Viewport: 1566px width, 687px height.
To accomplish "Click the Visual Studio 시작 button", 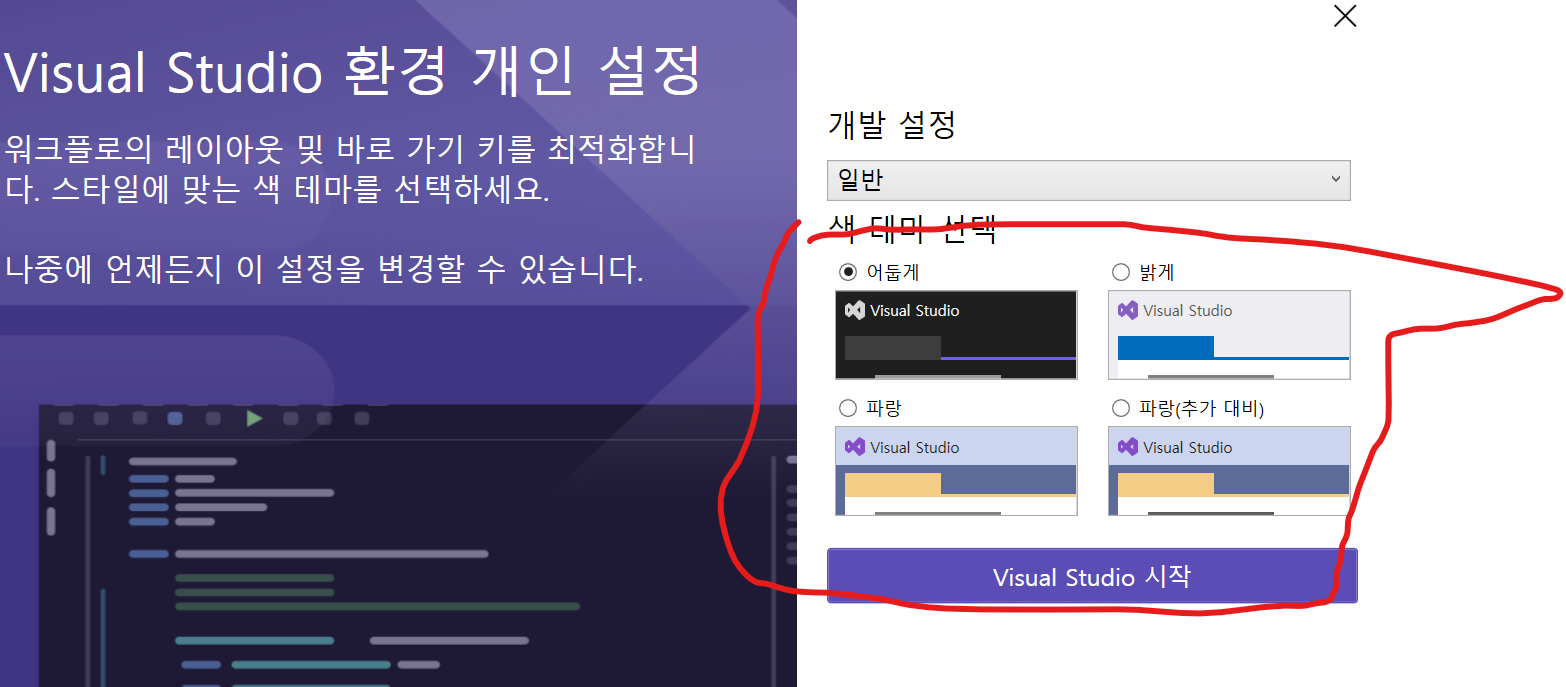I will 1092,576.
